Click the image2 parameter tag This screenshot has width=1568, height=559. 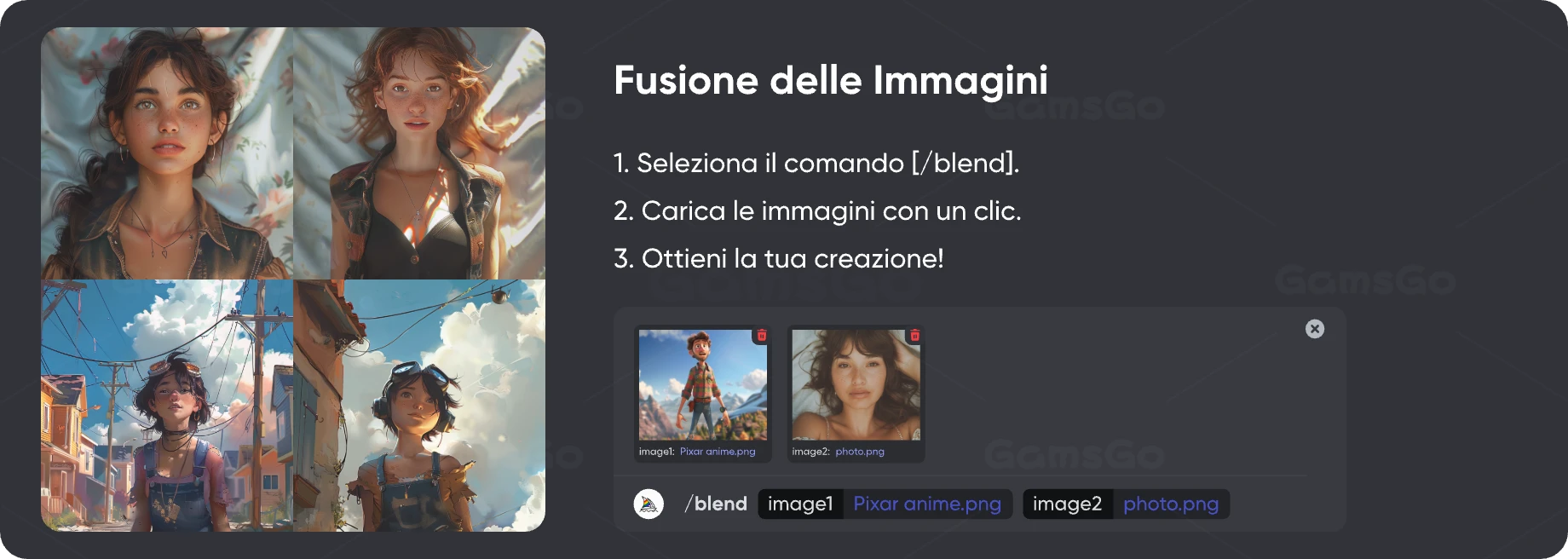[x=1067, y=504]
